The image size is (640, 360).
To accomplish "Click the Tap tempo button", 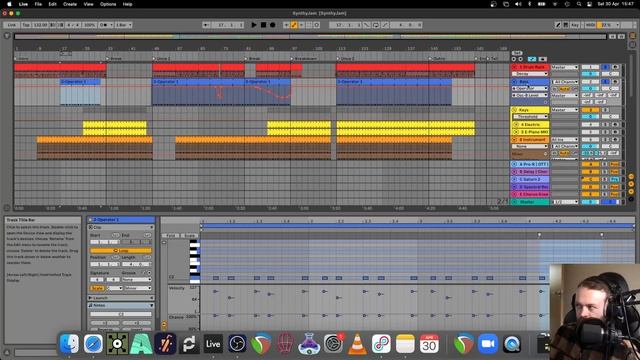I will coord(26,25).
